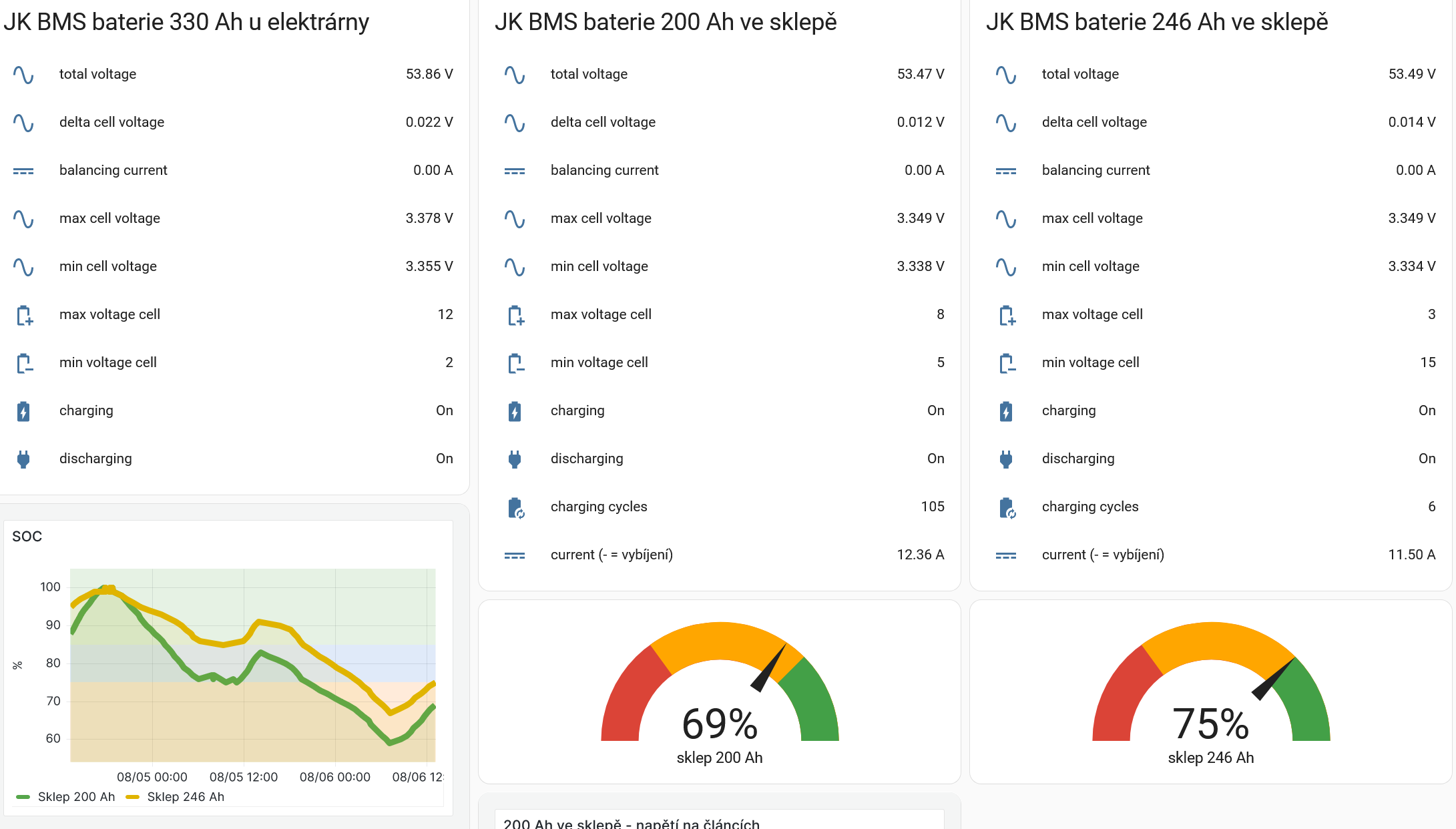Image resolution: width=1456 pixels, height=829 pixels.
Task: Click delta cell voltage icon in 246 Ah card
Action: point(1006,123)
